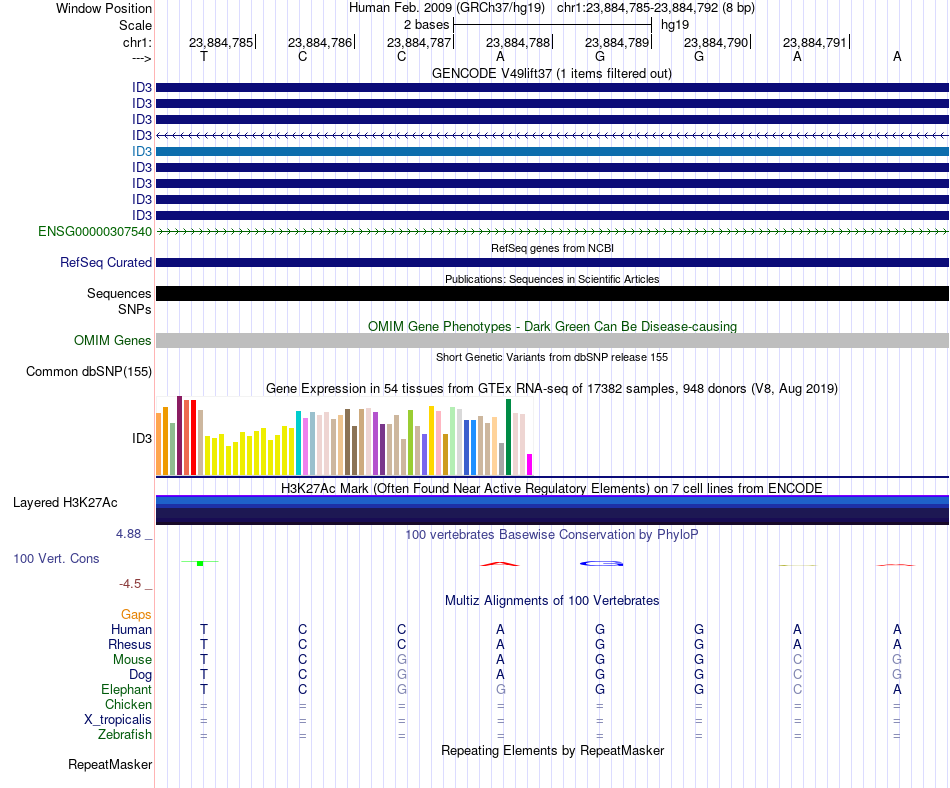The width and height of the screenshot is (950, 788).
Task: Click base T in the top sequence row
Action: pyautogui.click(x=204, y=56)
